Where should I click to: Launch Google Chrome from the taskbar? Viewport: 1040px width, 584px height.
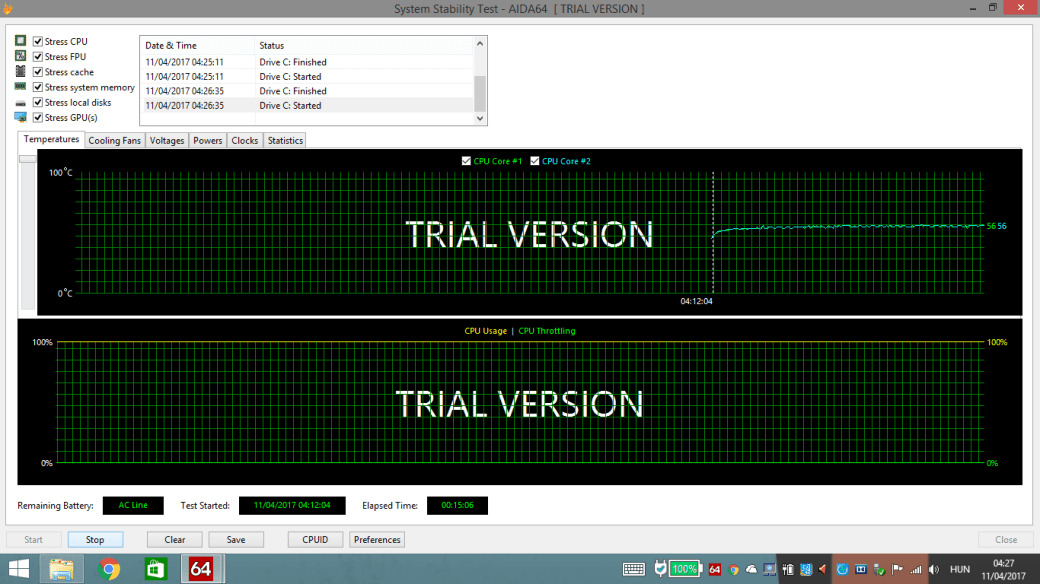(x=110, y=569)
